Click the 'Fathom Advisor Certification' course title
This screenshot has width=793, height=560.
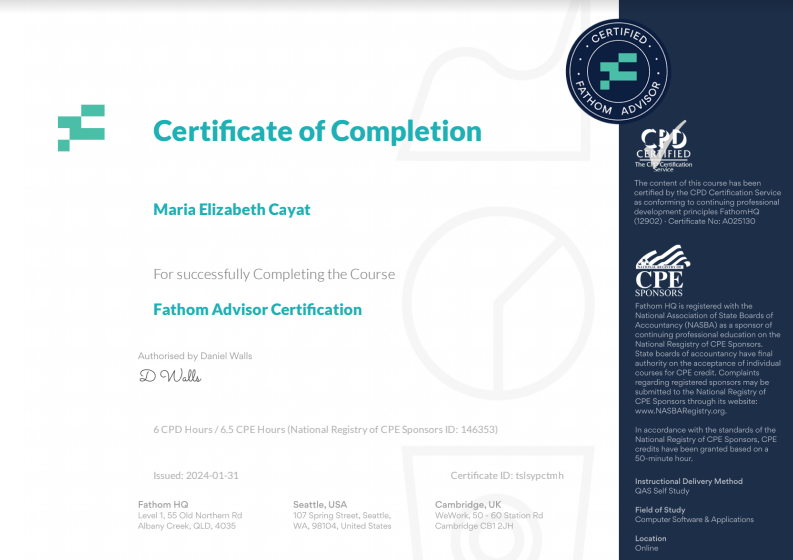click(x=257, y=309)
